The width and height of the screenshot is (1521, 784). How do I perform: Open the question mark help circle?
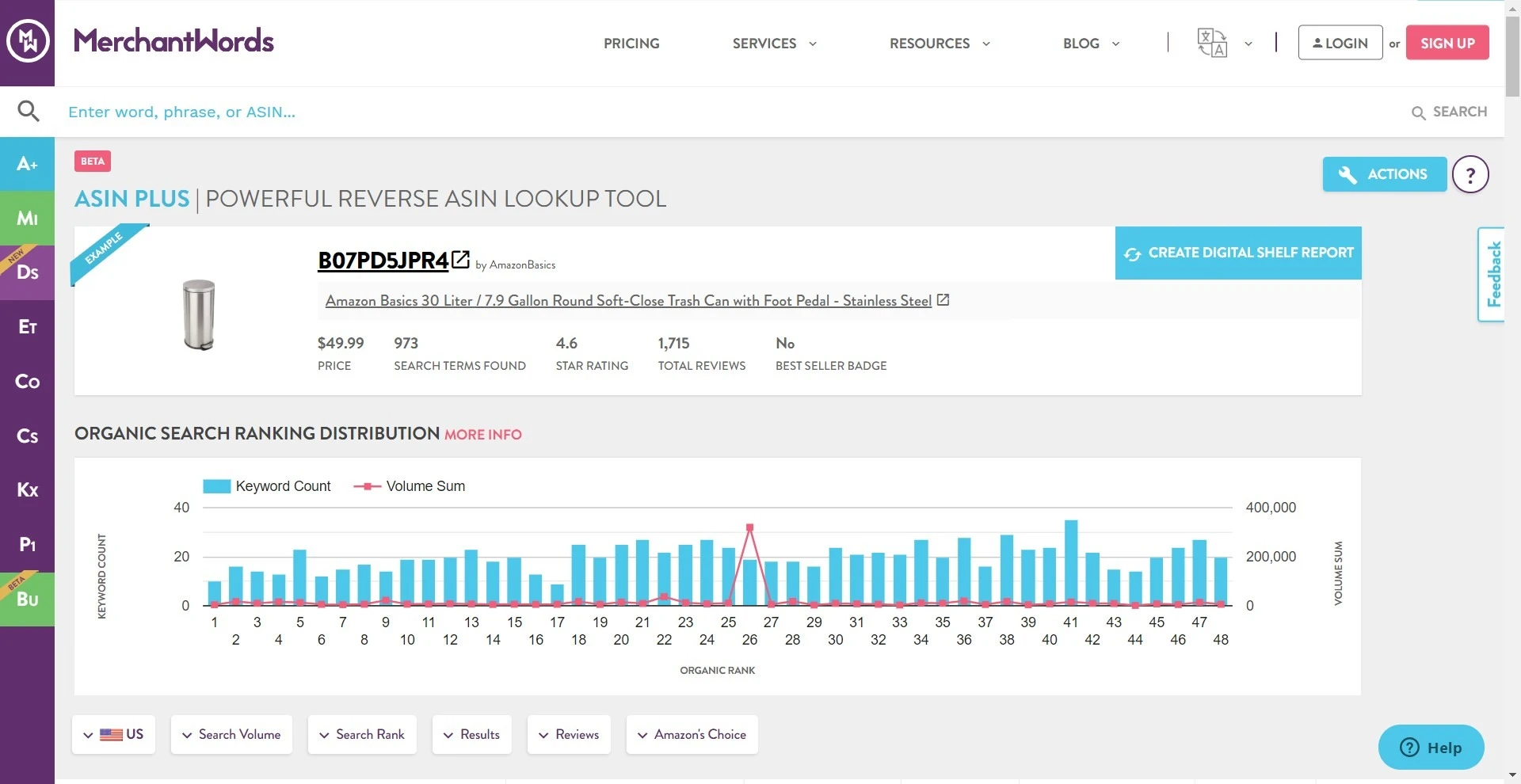pyautogui.click(x=1470, y=174)
